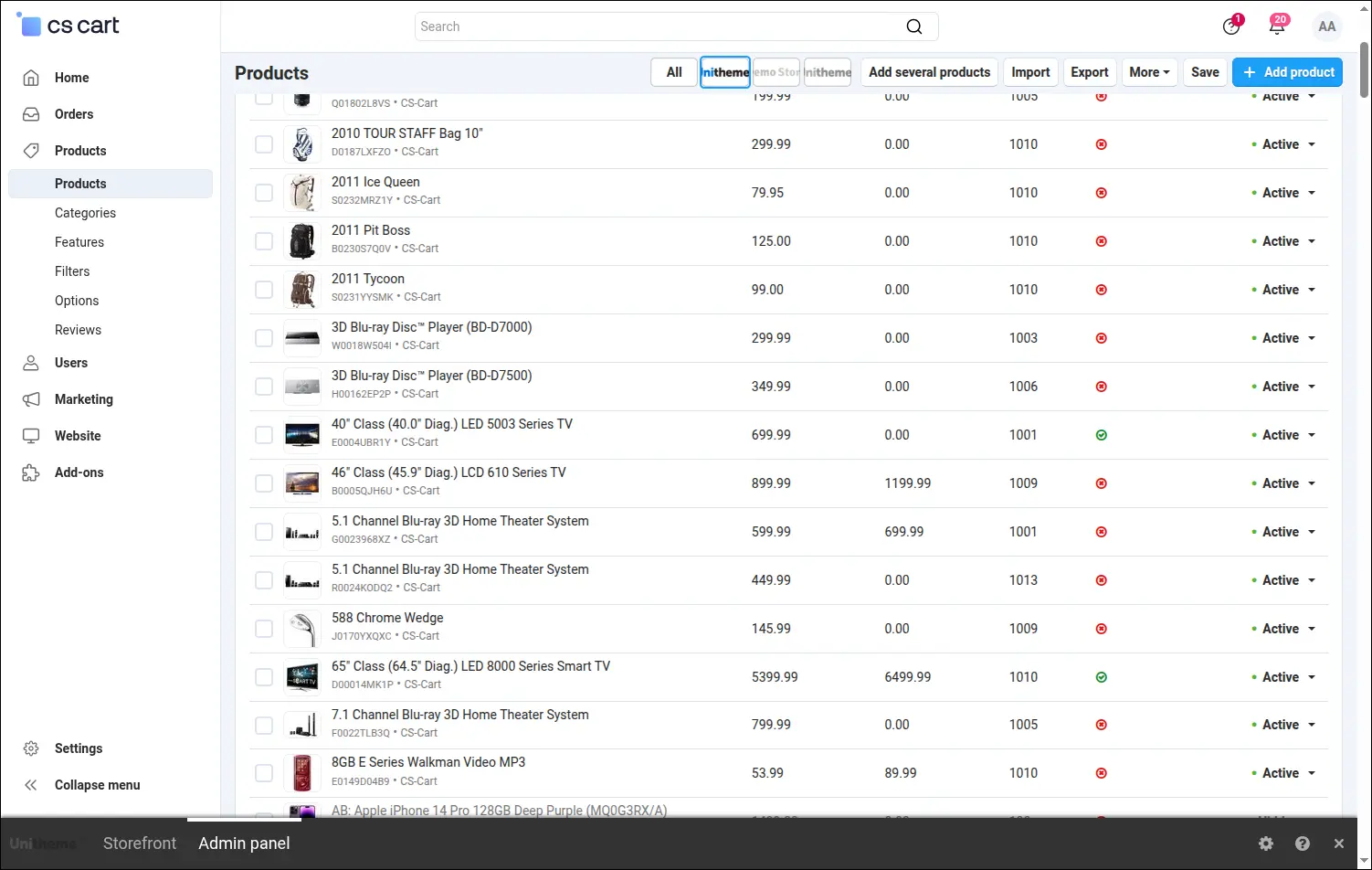Select checkbox for 3D Blu-ray Player (BD-D7000)
The image size is (1372, 870).
coord(264,338)
